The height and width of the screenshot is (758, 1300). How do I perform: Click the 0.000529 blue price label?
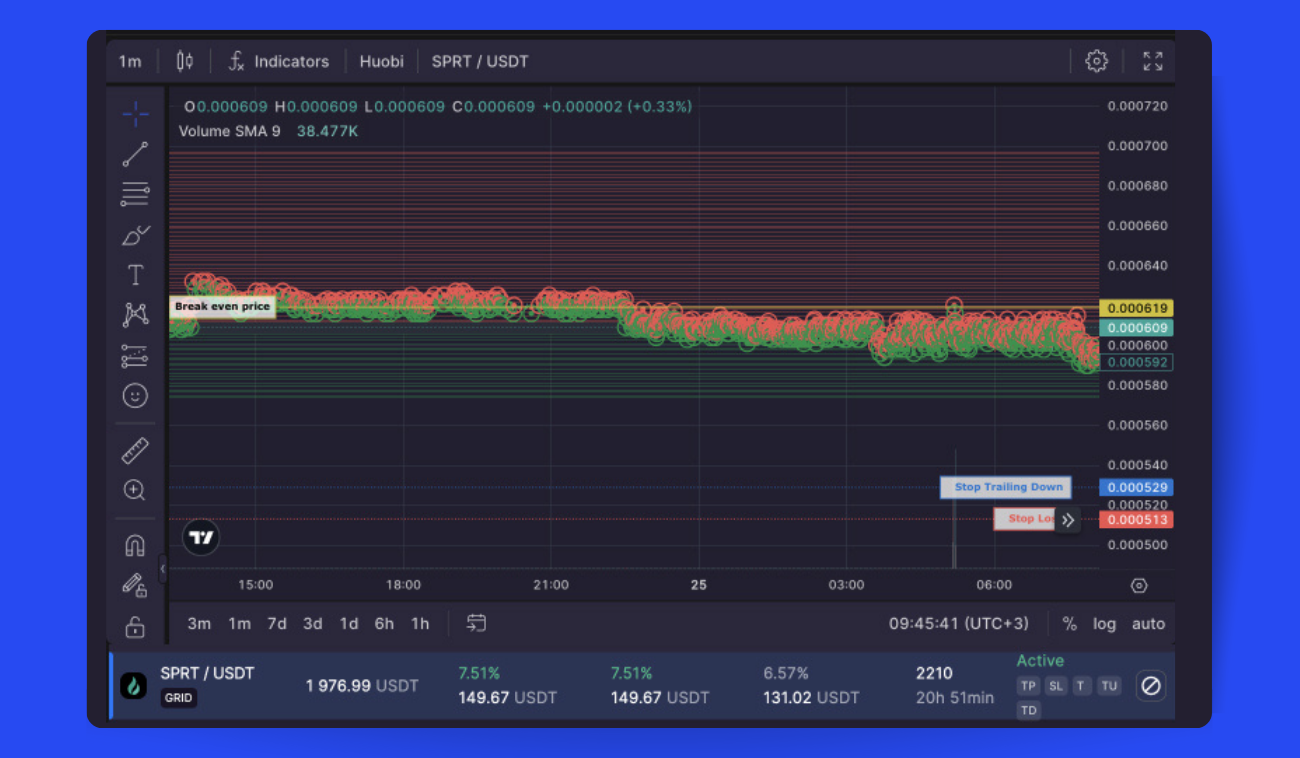(1136, 487)
